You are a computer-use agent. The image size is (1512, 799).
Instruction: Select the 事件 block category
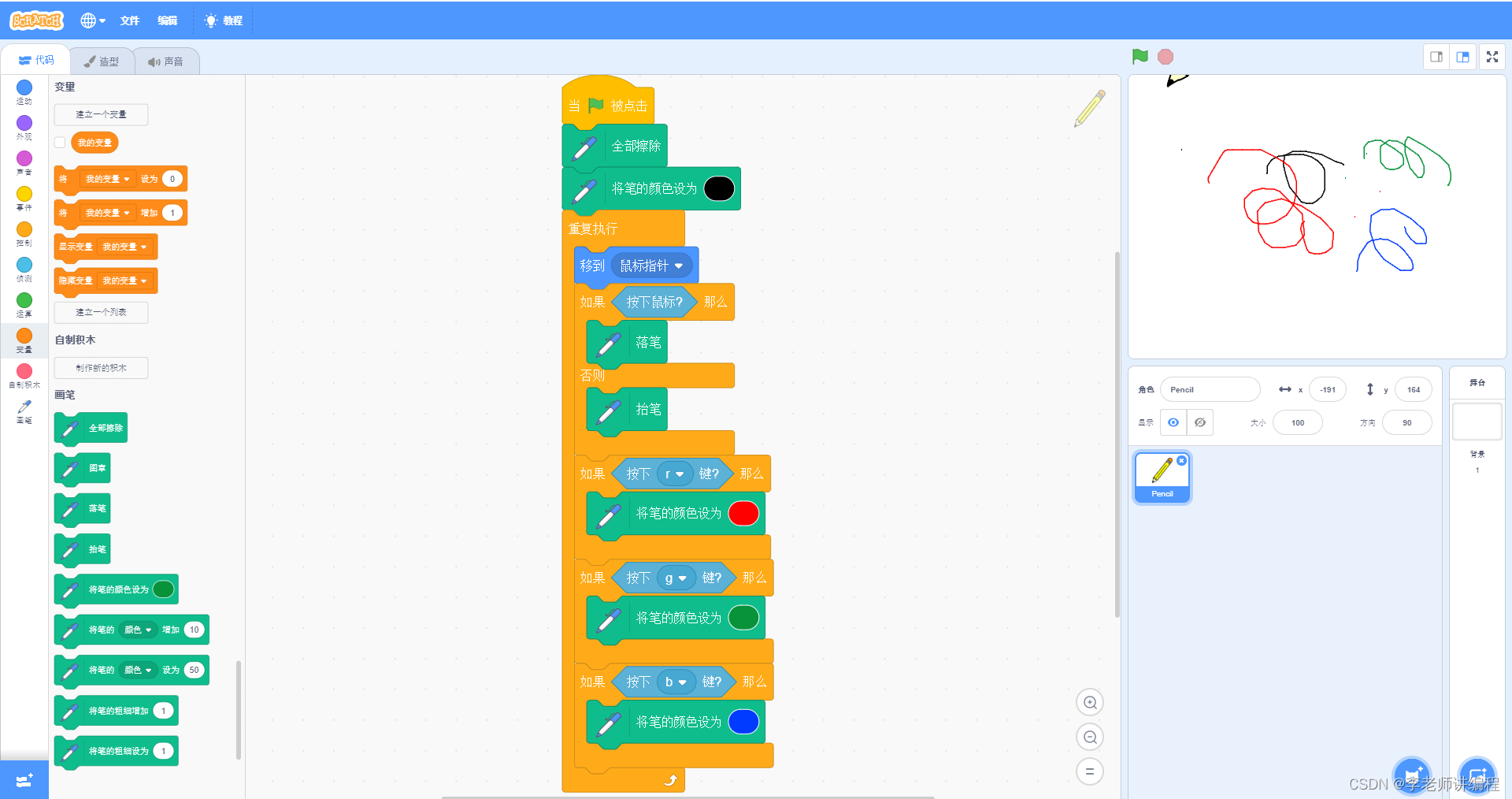(24, 199)
